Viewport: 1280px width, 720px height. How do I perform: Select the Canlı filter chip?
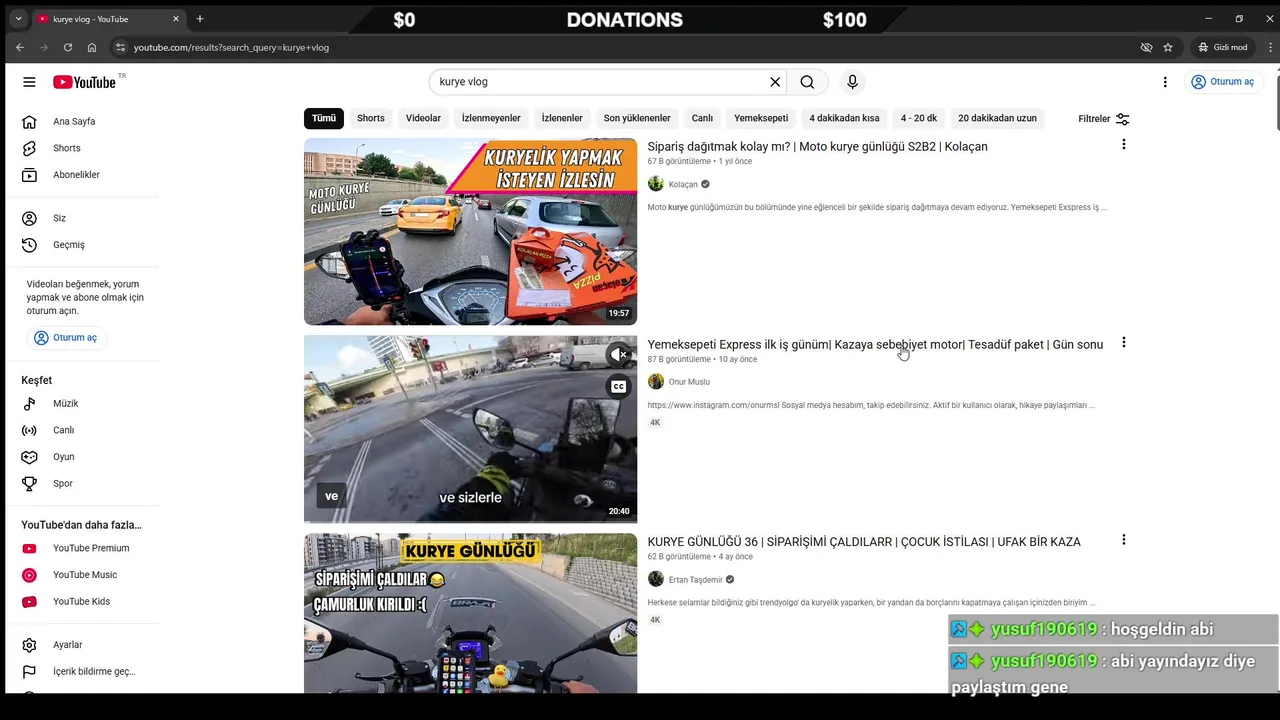703,118
